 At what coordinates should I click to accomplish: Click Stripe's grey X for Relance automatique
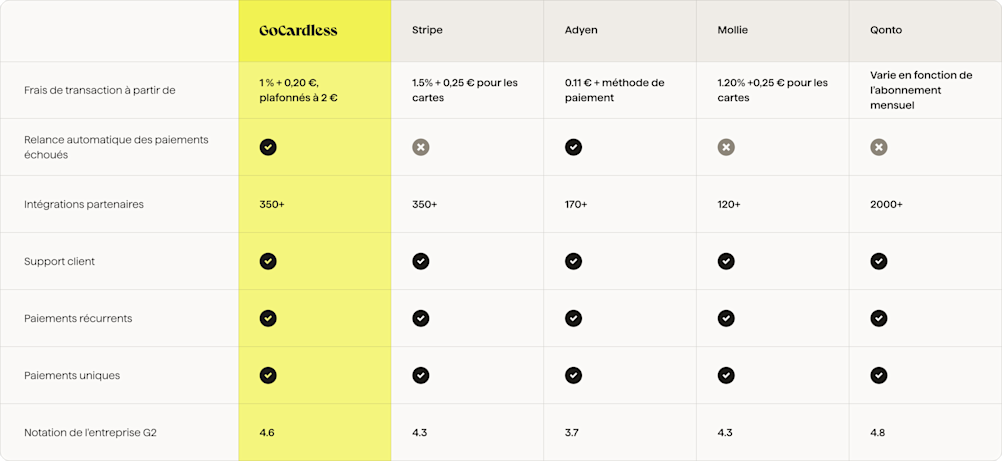(421, 147)
